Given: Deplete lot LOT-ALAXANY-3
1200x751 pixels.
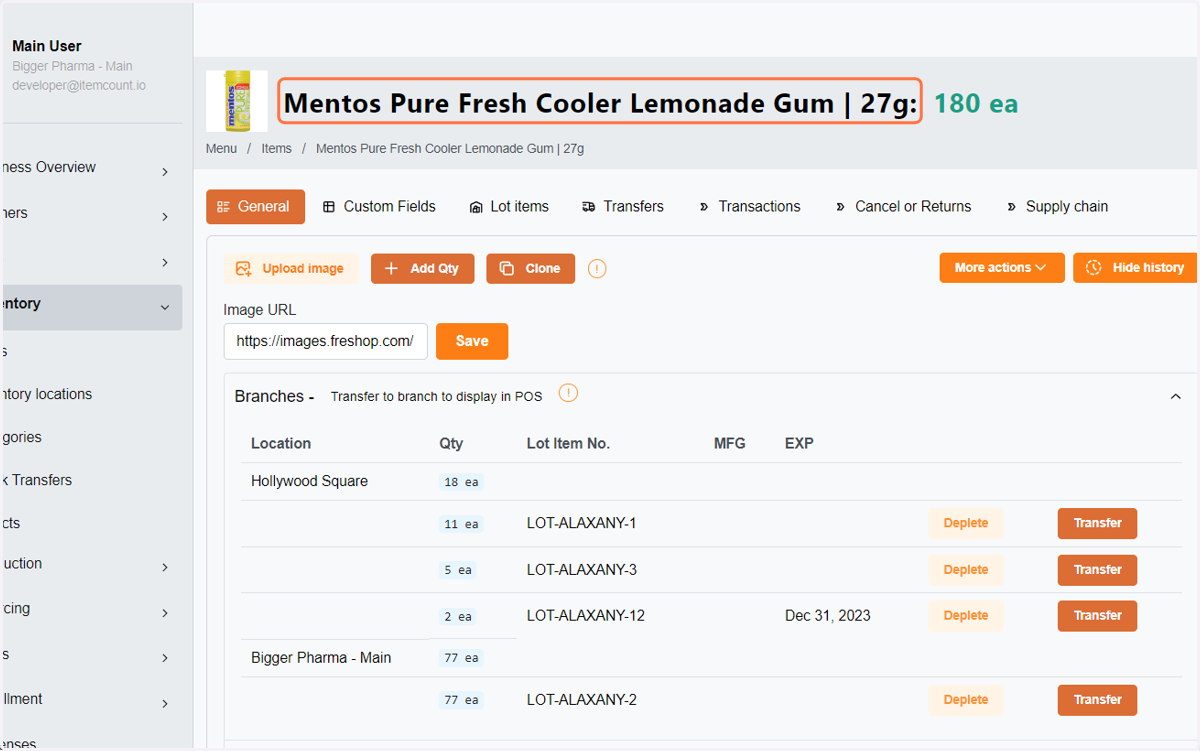Looking at the screenshot, I should 965,570.
